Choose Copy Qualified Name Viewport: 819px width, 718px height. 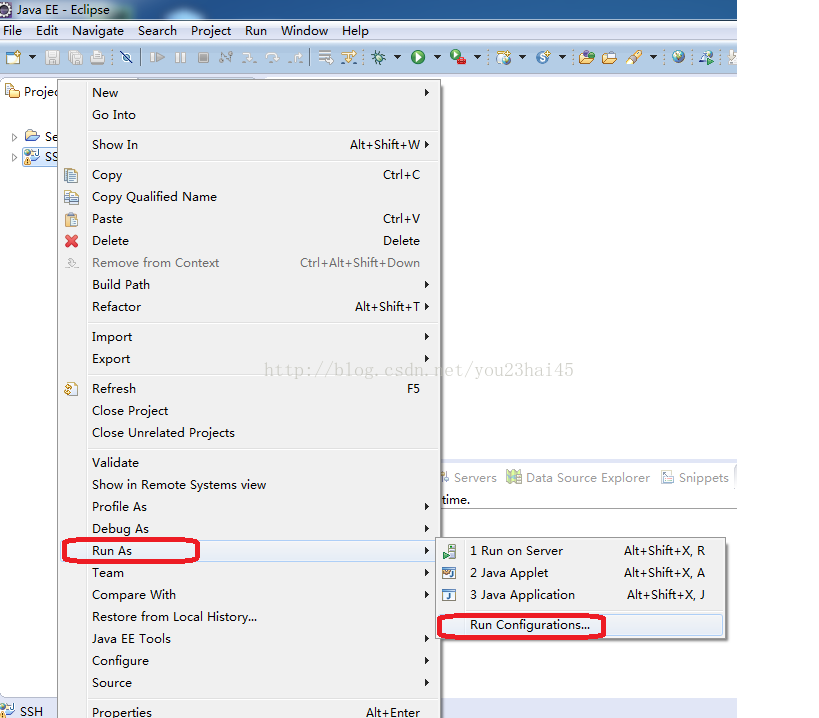point(261,197)
